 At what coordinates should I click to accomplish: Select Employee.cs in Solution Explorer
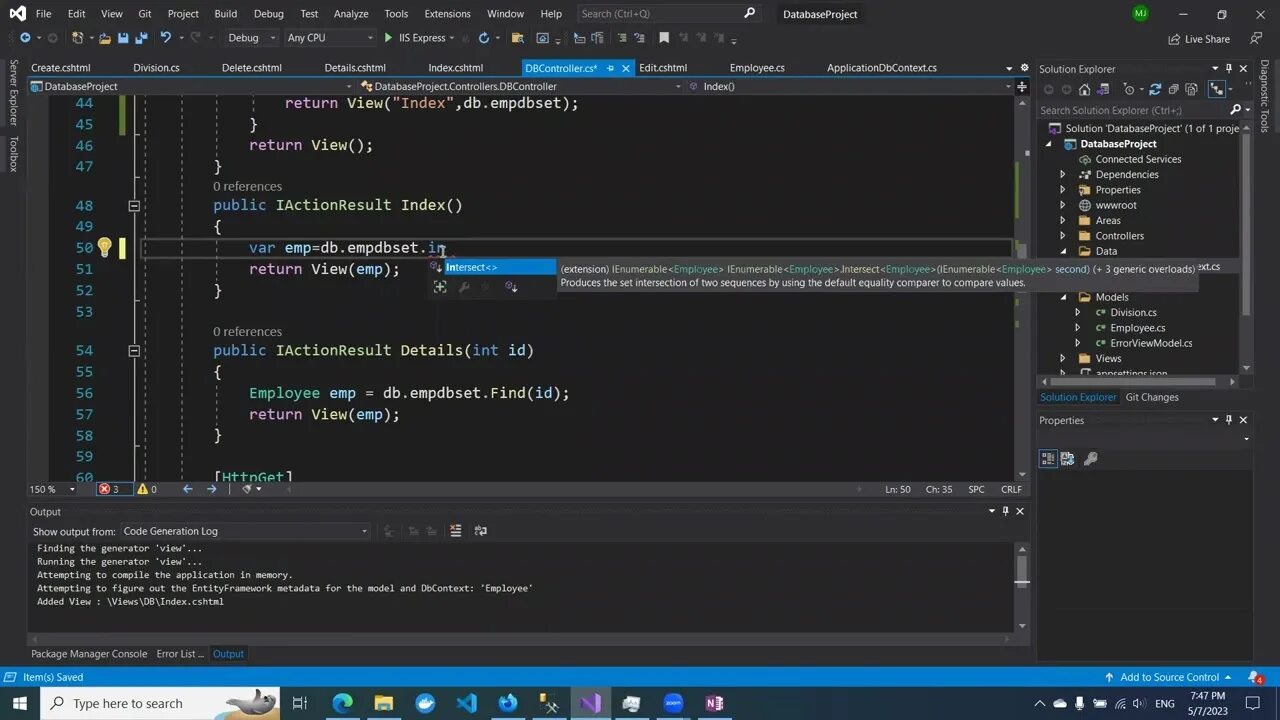(1137, 328)
